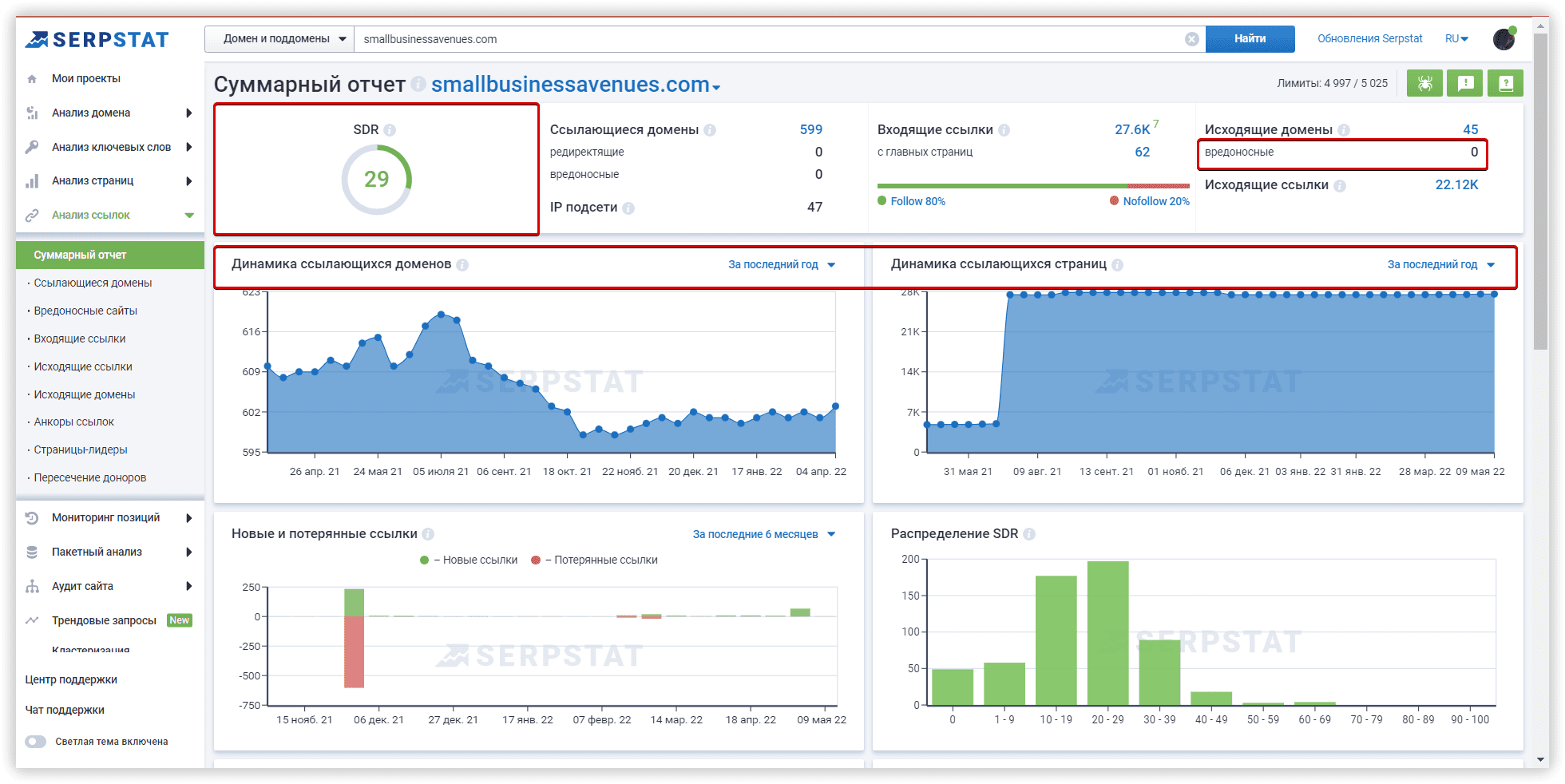Click the green feedback exclamation icon

click(x=1465, y=83)
